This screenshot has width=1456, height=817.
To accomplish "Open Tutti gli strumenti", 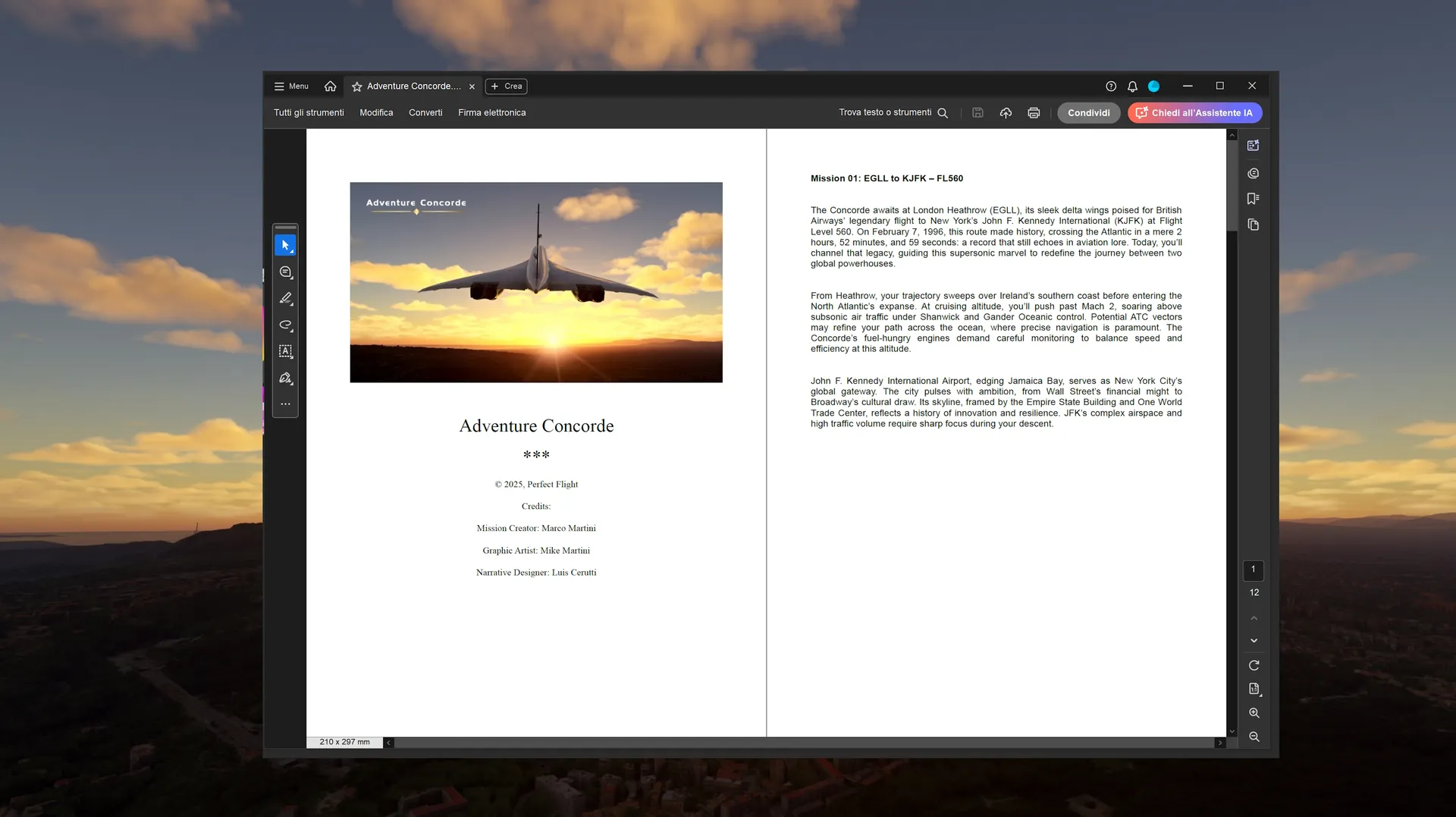I will (x=309, y=113).
